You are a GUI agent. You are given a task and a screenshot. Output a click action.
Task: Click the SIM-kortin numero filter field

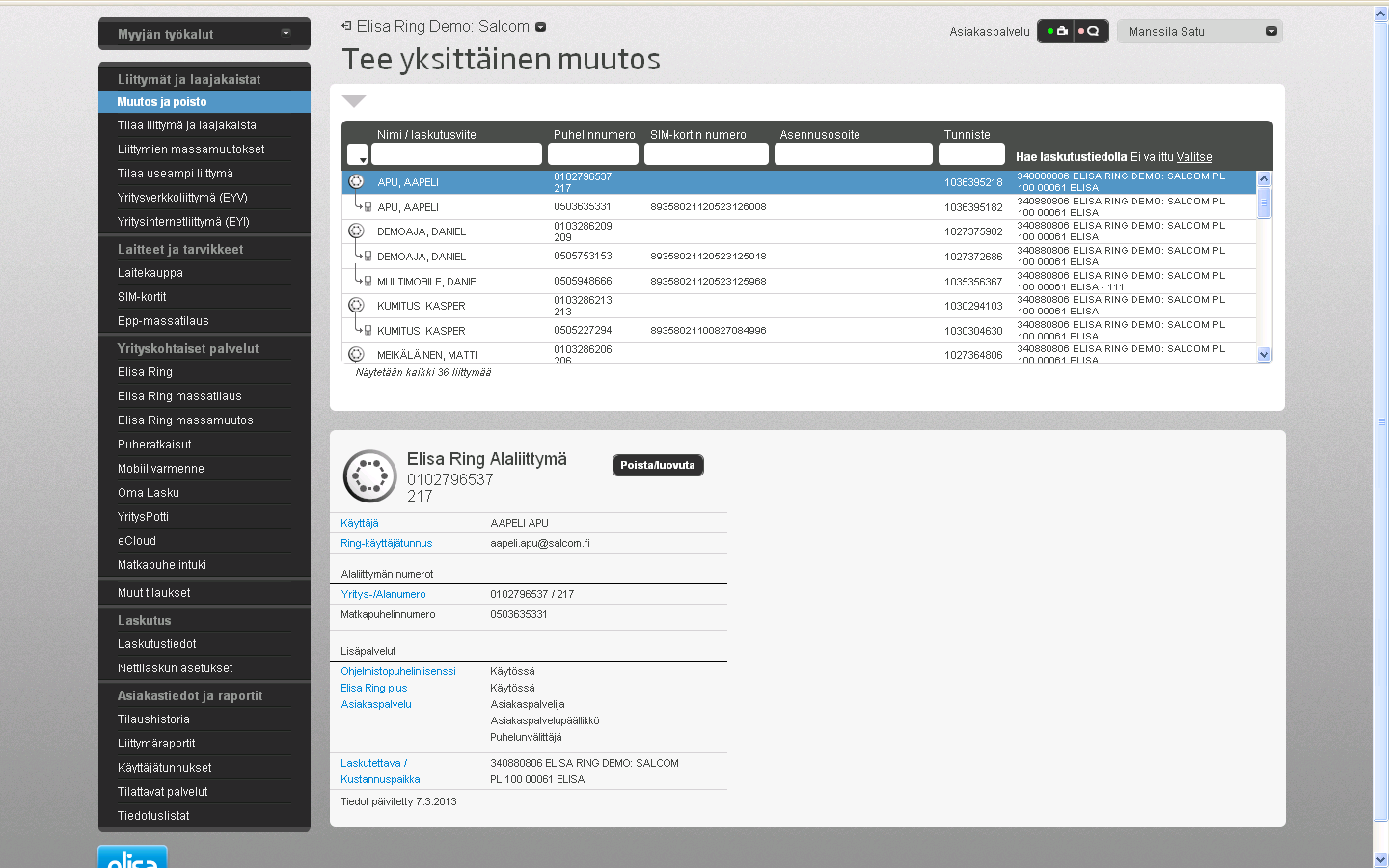706,154
